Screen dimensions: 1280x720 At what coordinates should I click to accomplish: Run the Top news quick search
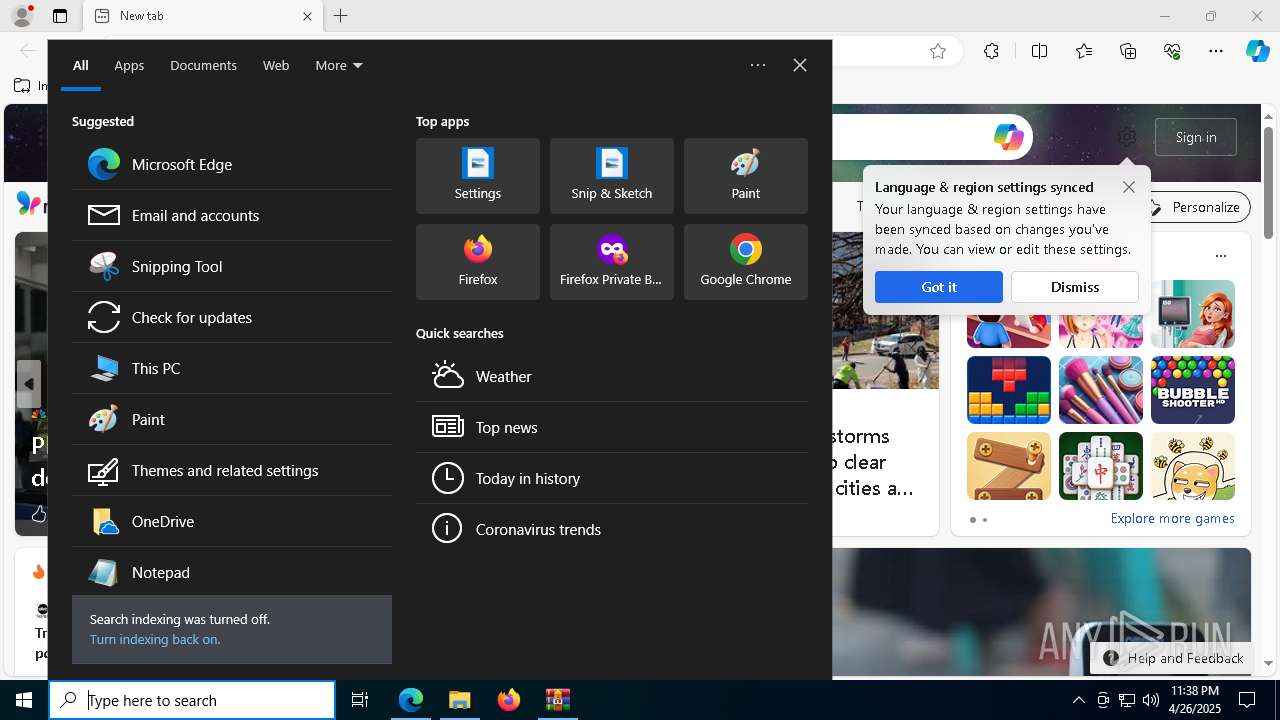click(x=612, y=427)
